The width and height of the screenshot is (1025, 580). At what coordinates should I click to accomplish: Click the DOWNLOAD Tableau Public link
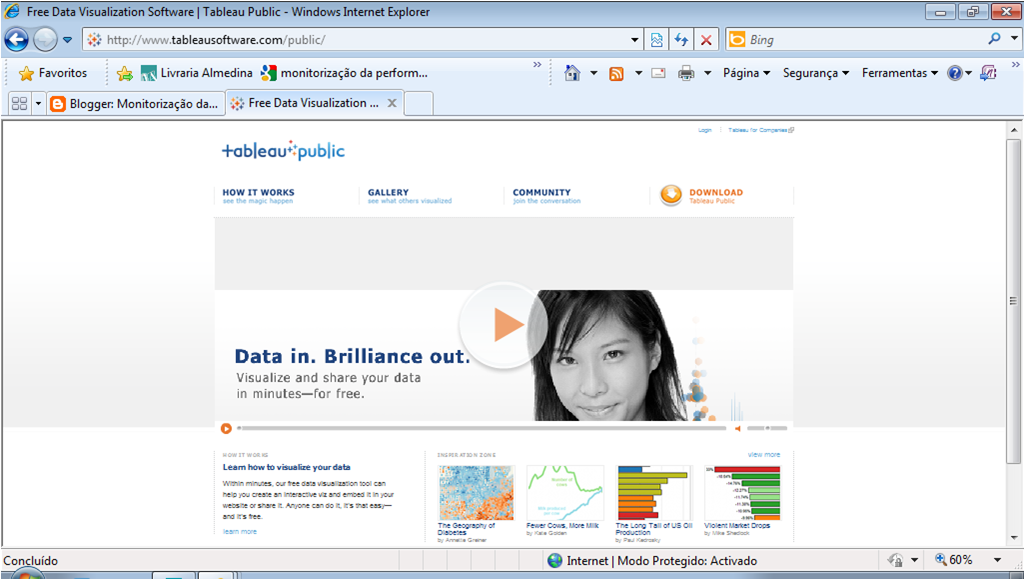716,196
